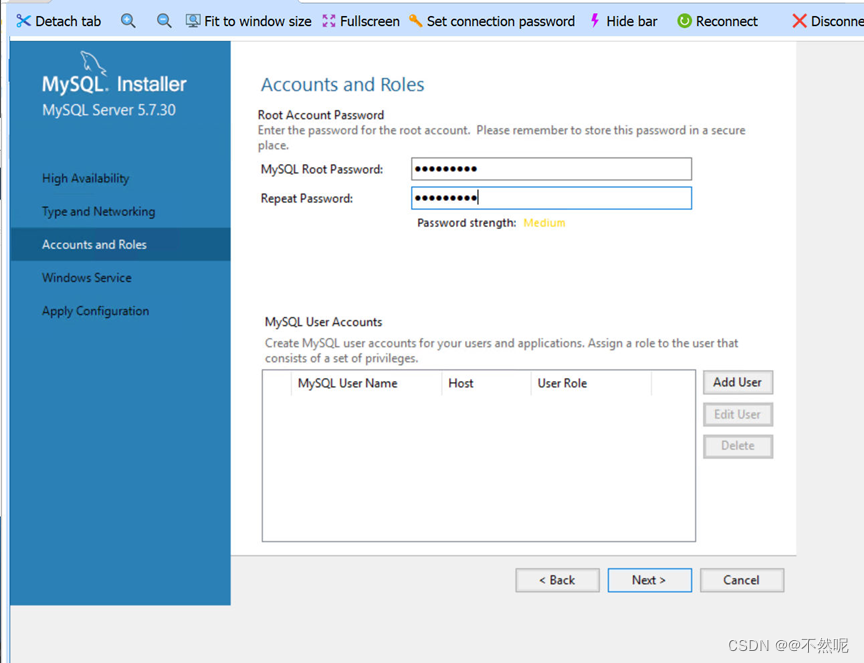This screenshot has width=864, height=663.
Task: Zoom in with the plus magnifier icon
Action: [x=128, y=21]
